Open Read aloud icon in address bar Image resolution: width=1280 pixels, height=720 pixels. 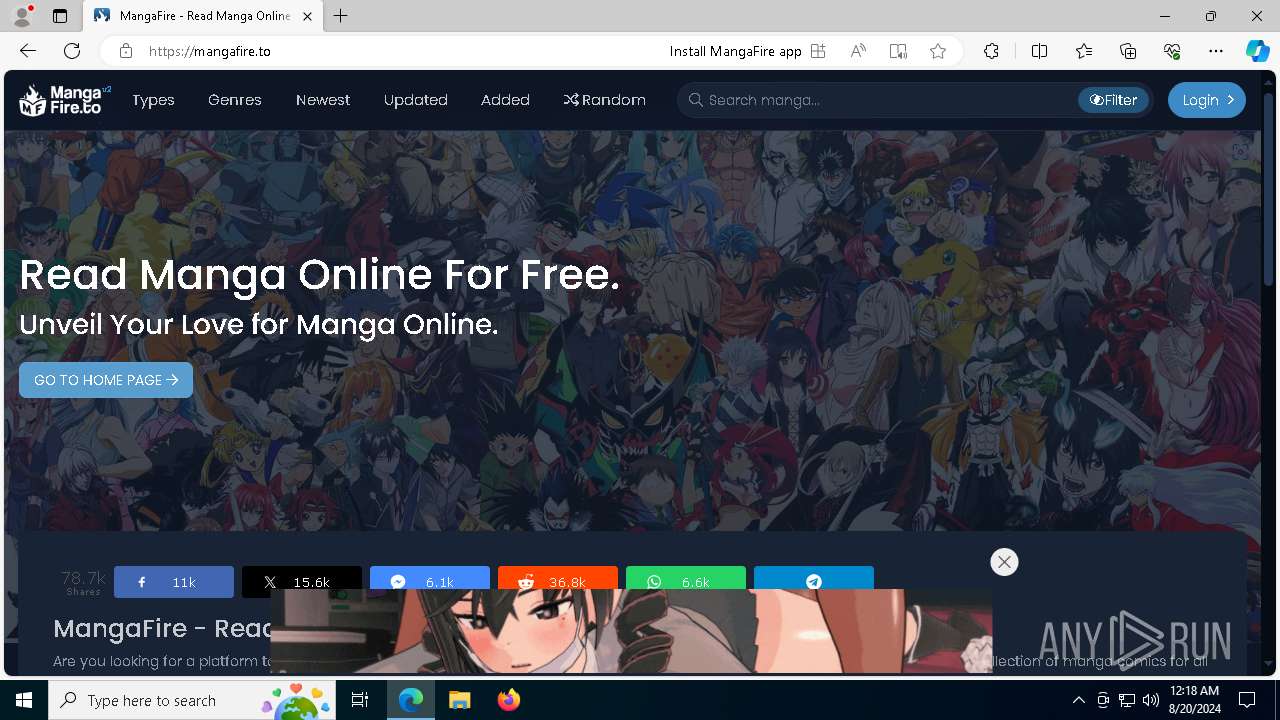pos(858,51)
